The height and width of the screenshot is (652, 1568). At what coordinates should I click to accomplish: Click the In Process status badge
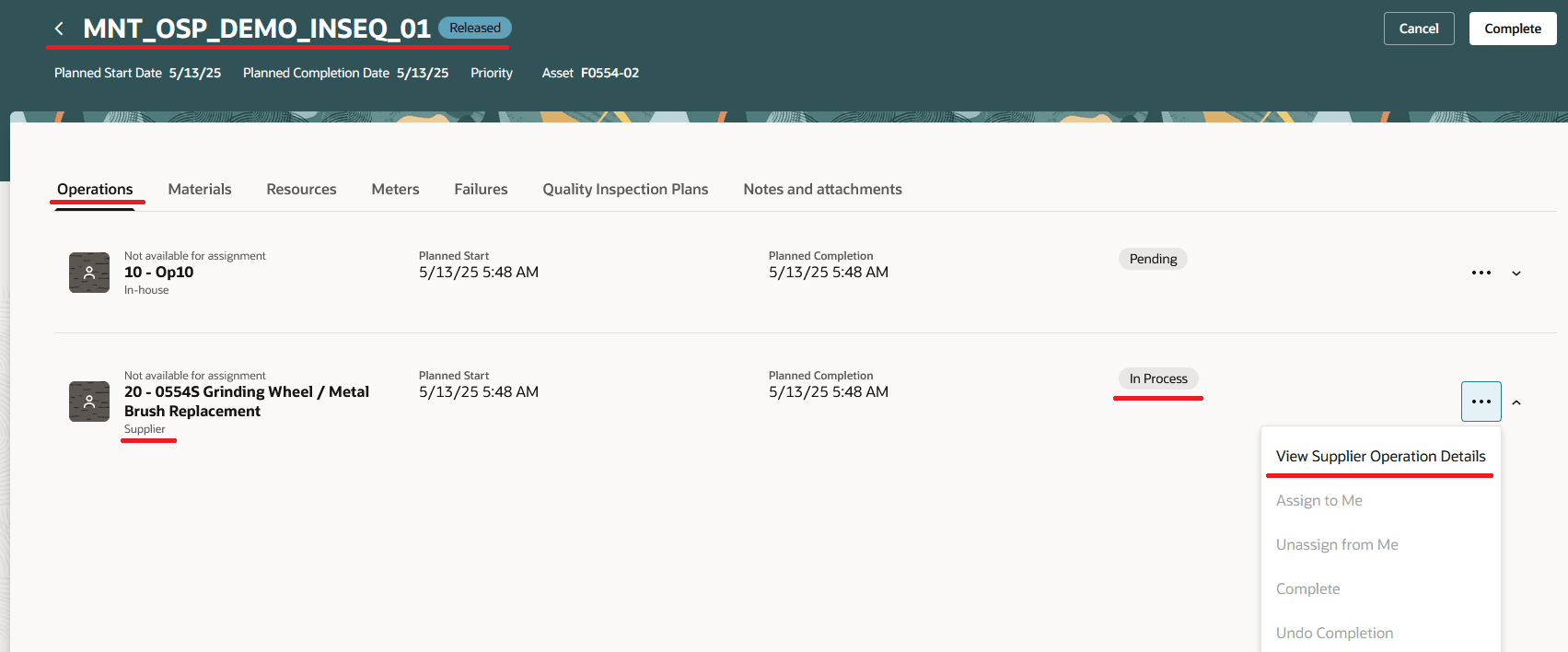coord(1158,378)
